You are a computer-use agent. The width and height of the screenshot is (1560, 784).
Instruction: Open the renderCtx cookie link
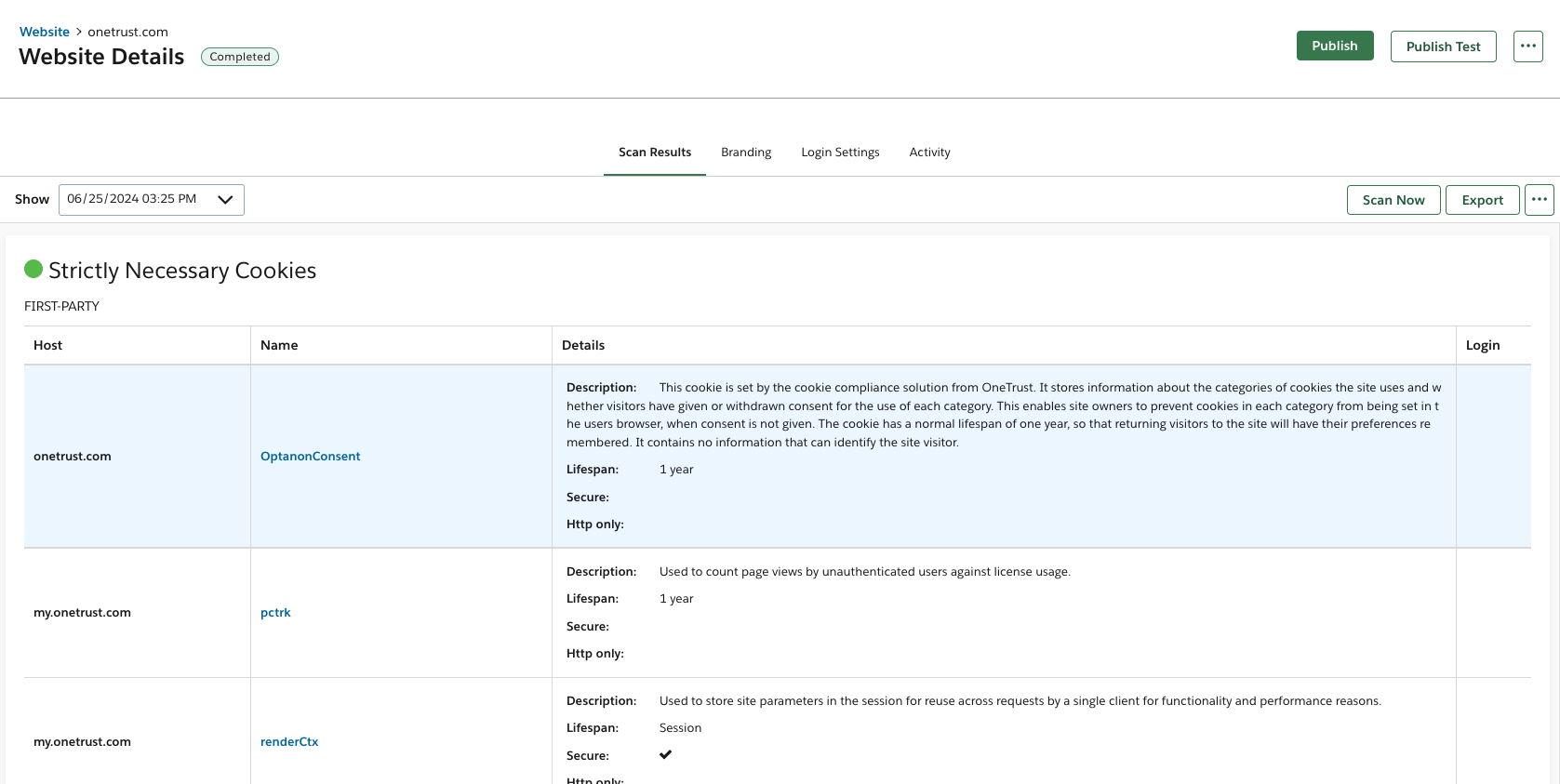289,742
